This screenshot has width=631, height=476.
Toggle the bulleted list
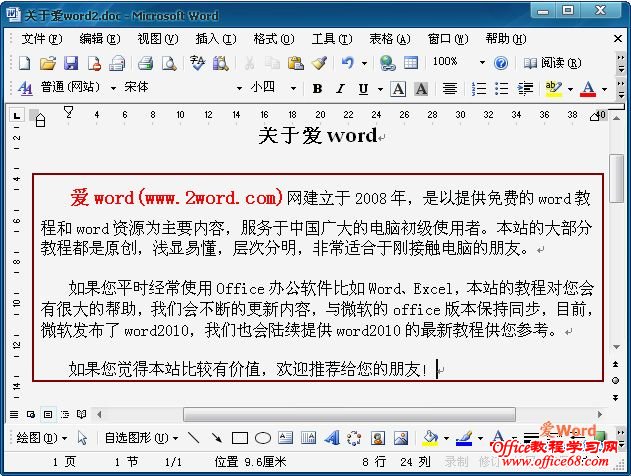(501, 89)
